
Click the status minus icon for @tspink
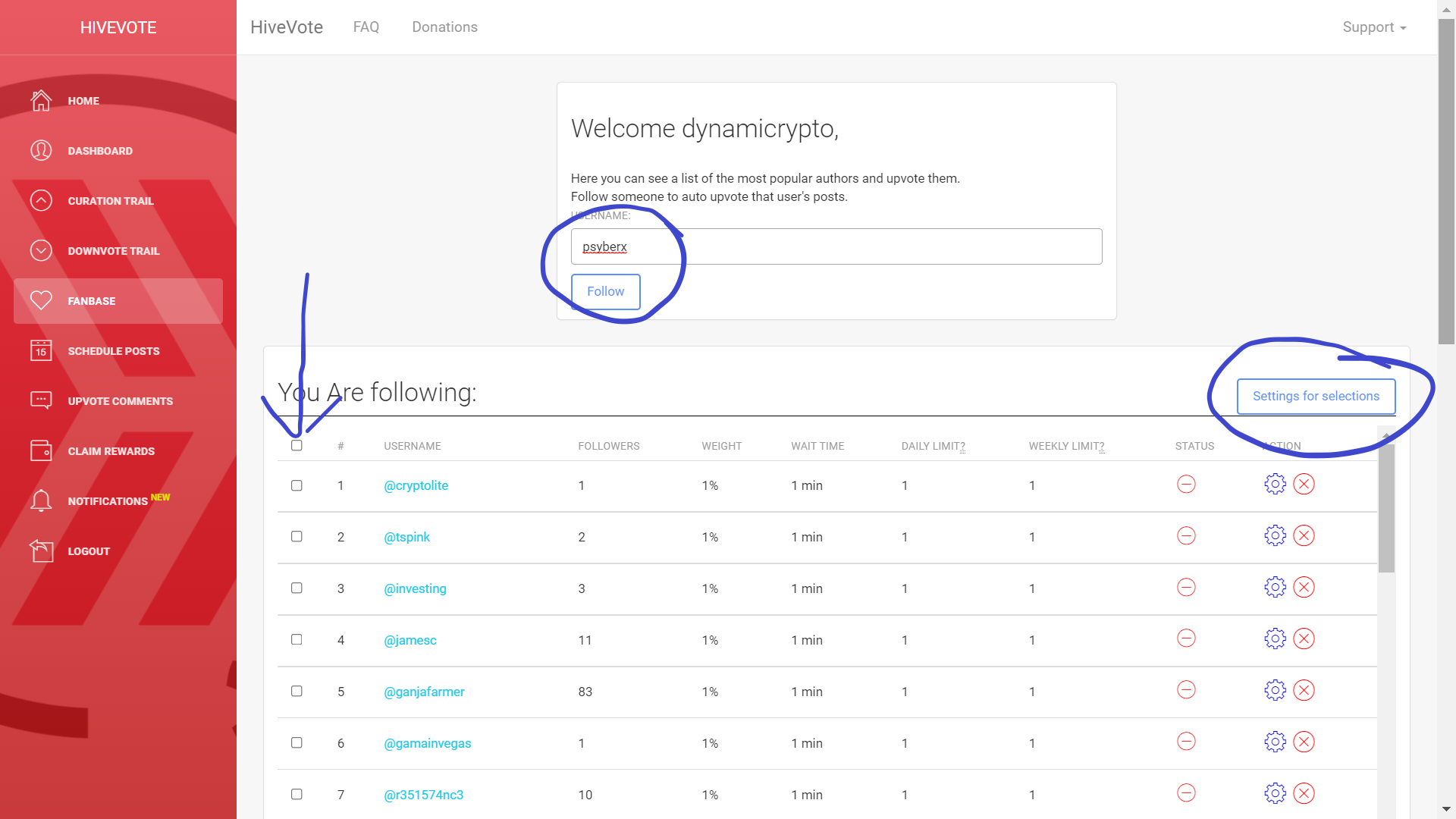(1186, 535)
